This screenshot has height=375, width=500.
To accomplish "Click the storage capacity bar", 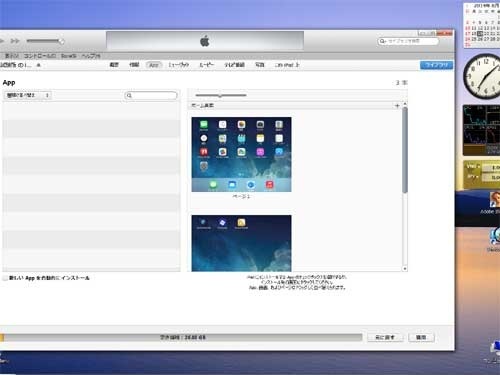I will point(181,337).
